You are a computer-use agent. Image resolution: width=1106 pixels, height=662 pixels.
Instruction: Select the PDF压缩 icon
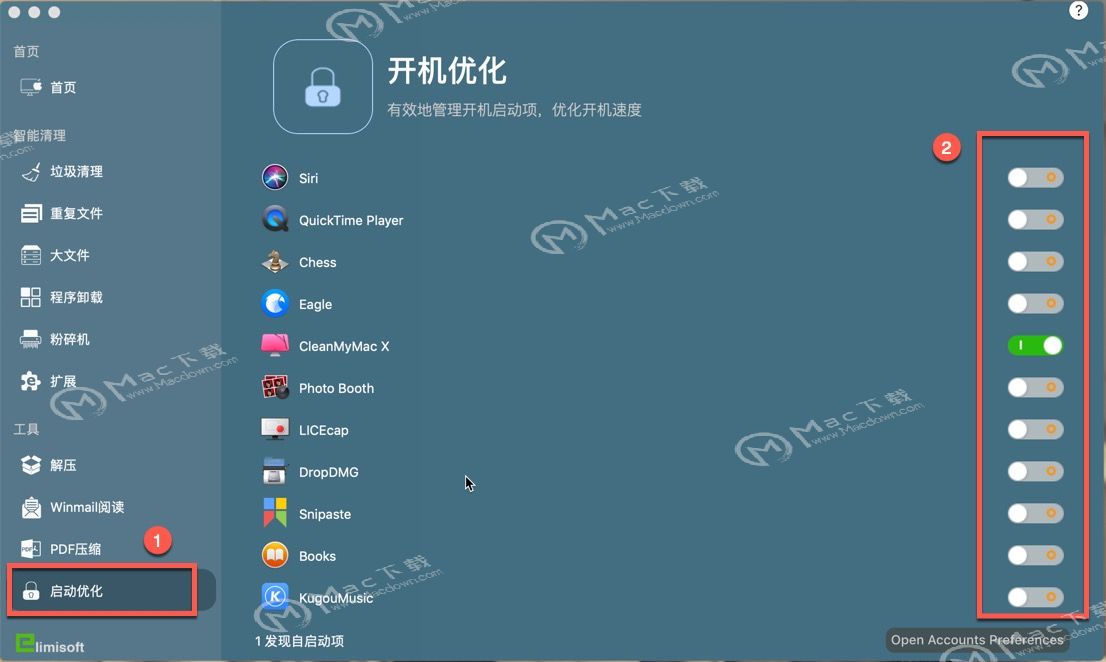[x=31, y=549]
